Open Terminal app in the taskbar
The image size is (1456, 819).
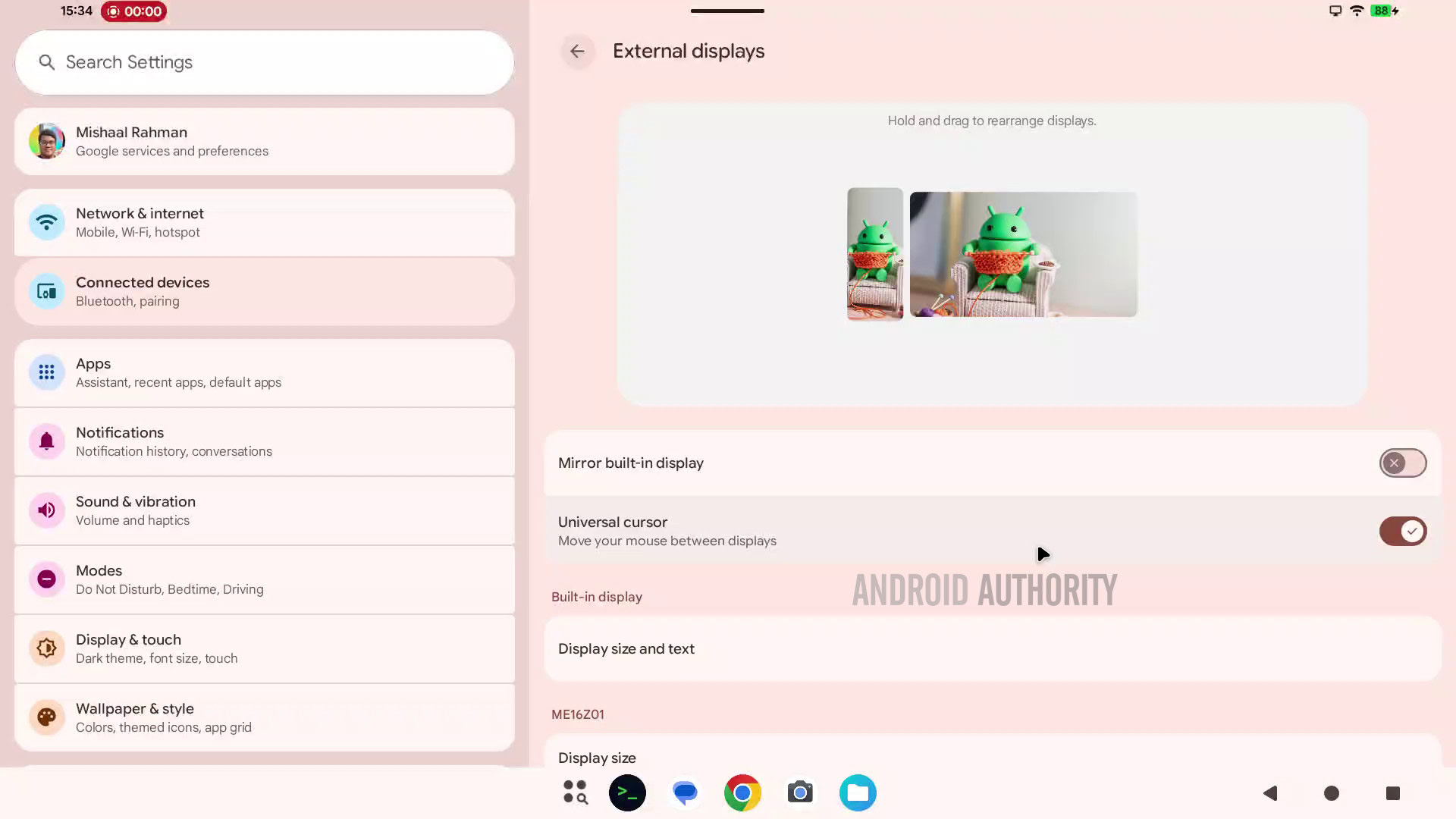click(x=627, y=792)
